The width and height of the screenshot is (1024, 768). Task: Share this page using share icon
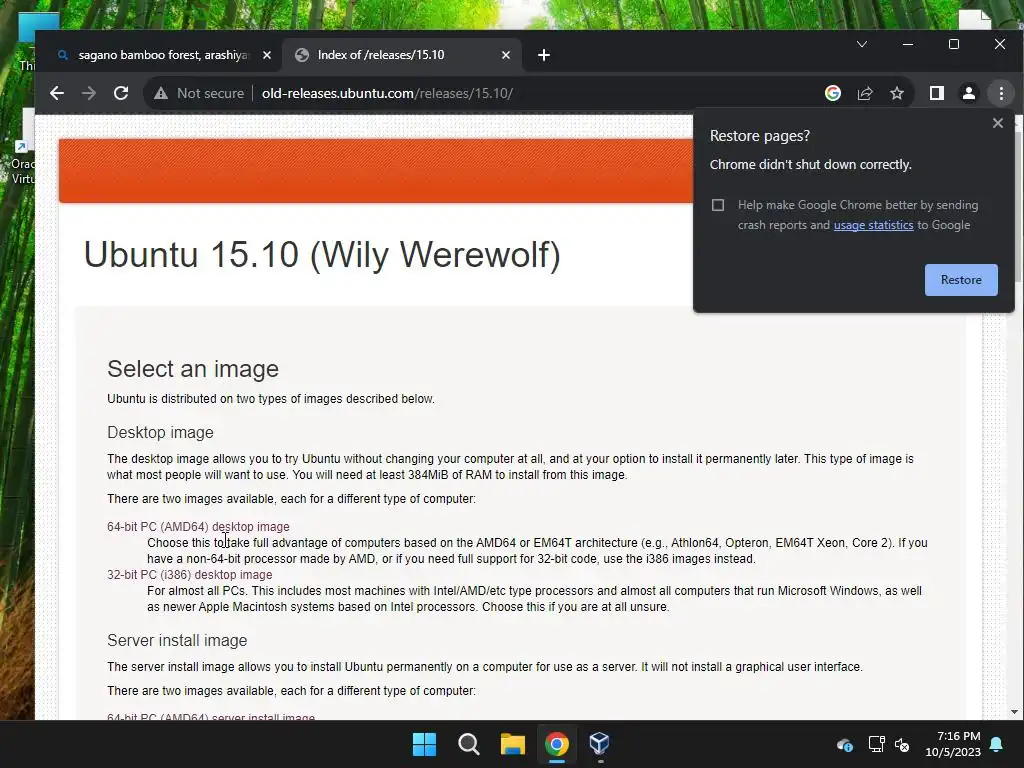coord(865,93)
